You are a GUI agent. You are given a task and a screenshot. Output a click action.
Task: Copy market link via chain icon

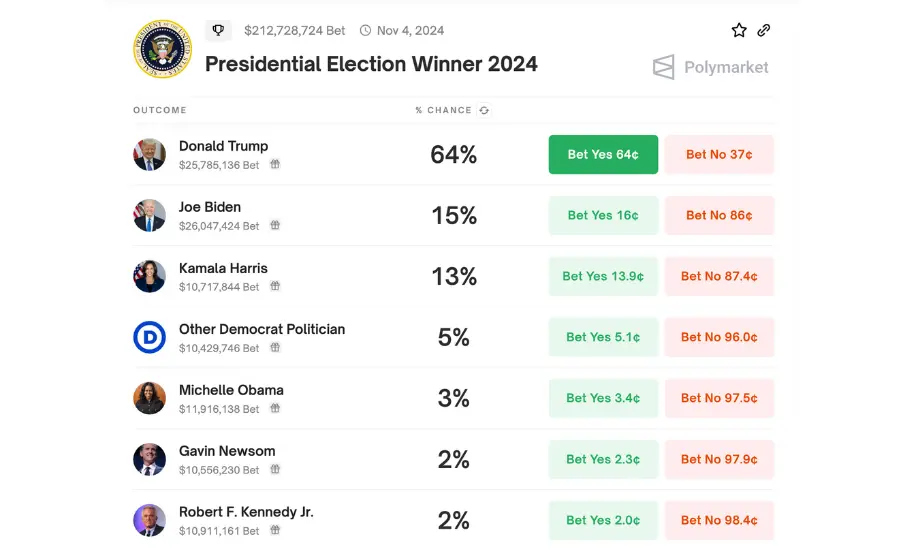(x=763, y=30)
